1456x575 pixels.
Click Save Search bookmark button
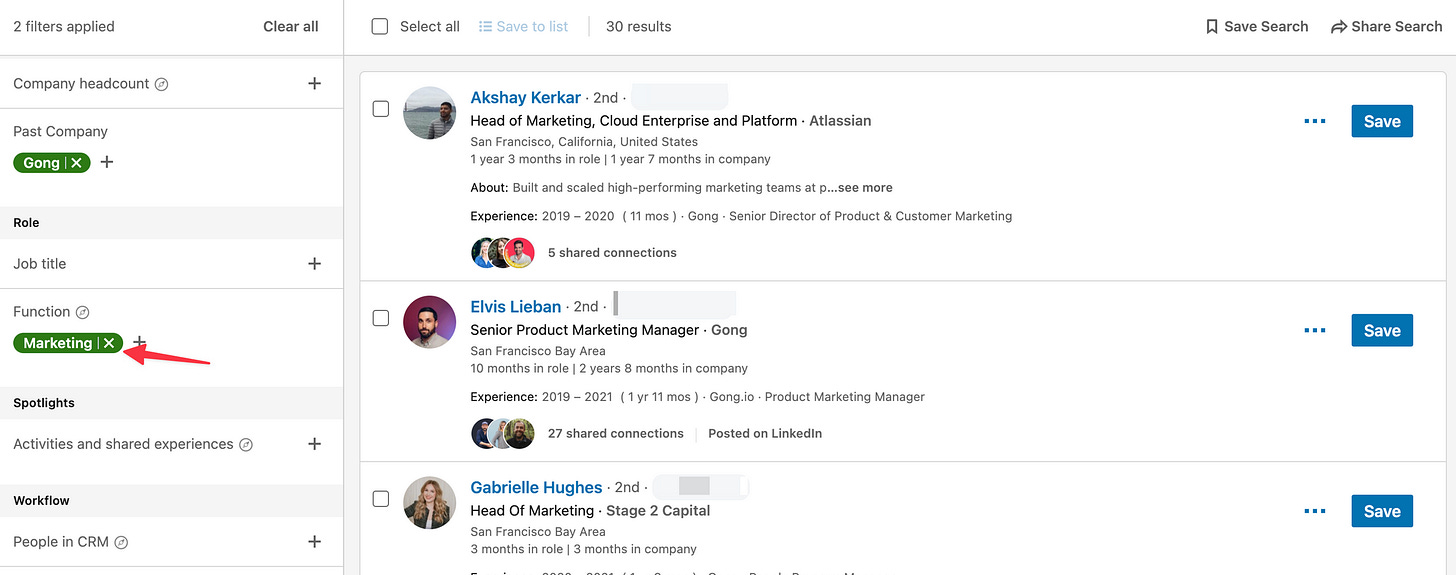click(x=1257, y=27)
